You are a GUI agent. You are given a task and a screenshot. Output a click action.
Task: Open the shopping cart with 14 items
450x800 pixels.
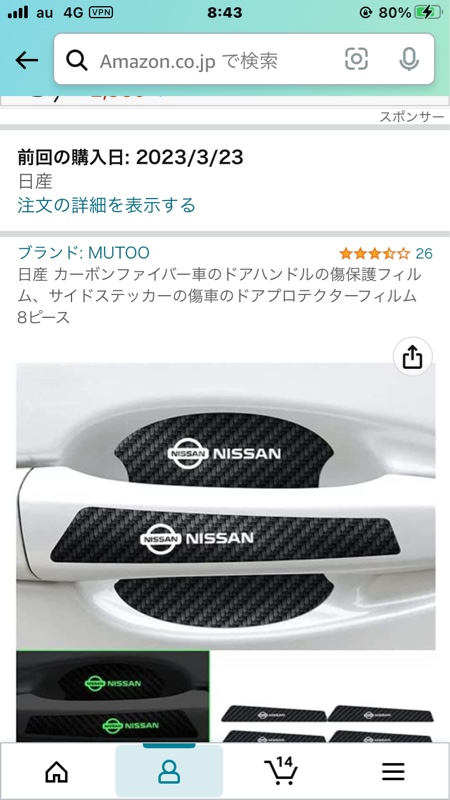(x=281, y=771)
